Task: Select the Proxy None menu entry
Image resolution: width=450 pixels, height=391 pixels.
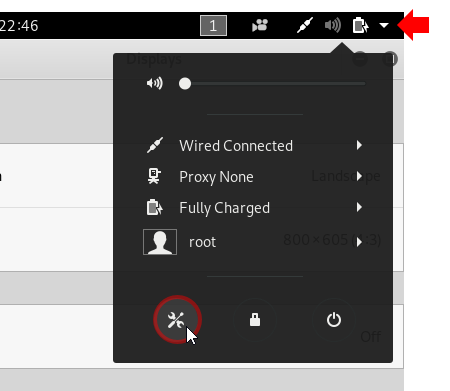Action: (x=253, y=176)
